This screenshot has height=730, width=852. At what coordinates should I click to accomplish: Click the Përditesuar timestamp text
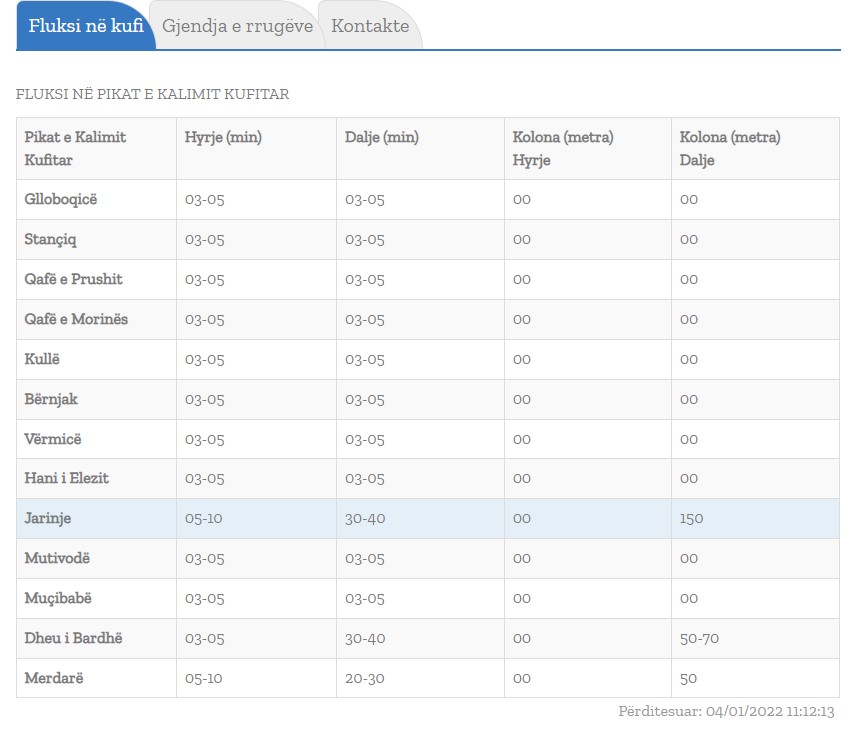[x=726, y=712]
